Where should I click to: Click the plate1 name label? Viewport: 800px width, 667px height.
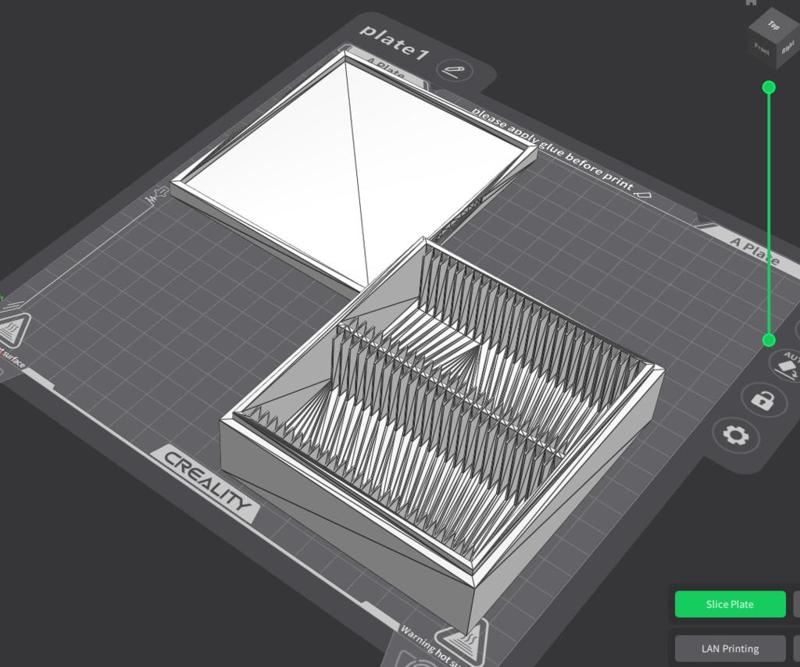[x=394, y=42]
